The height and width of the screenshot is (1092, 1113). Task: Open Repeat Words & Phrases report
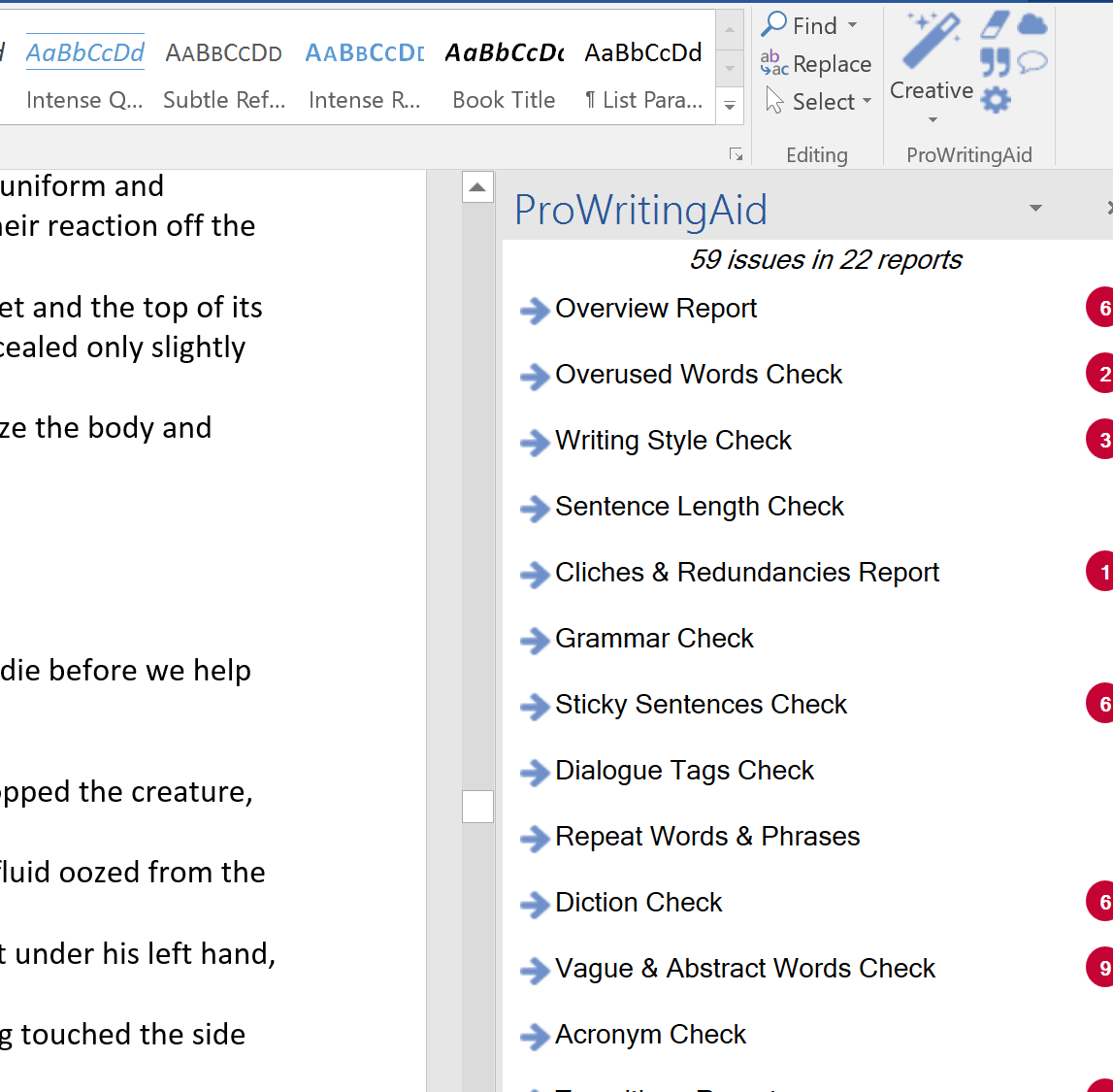707,837
